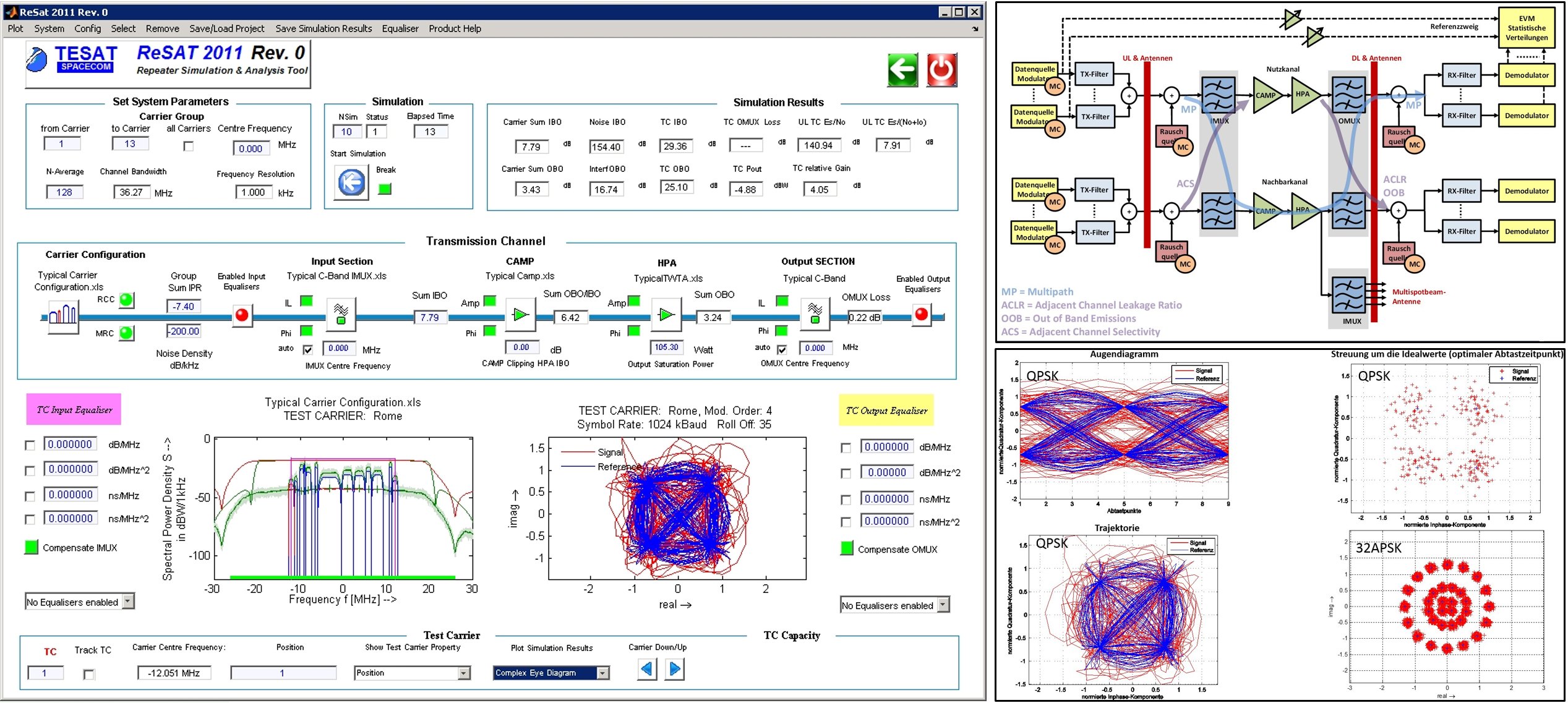The height and width of the screenshot is (703, 1568).
Task: Click the TC Input Equaliser pink button
Action: tap(74, 409)
